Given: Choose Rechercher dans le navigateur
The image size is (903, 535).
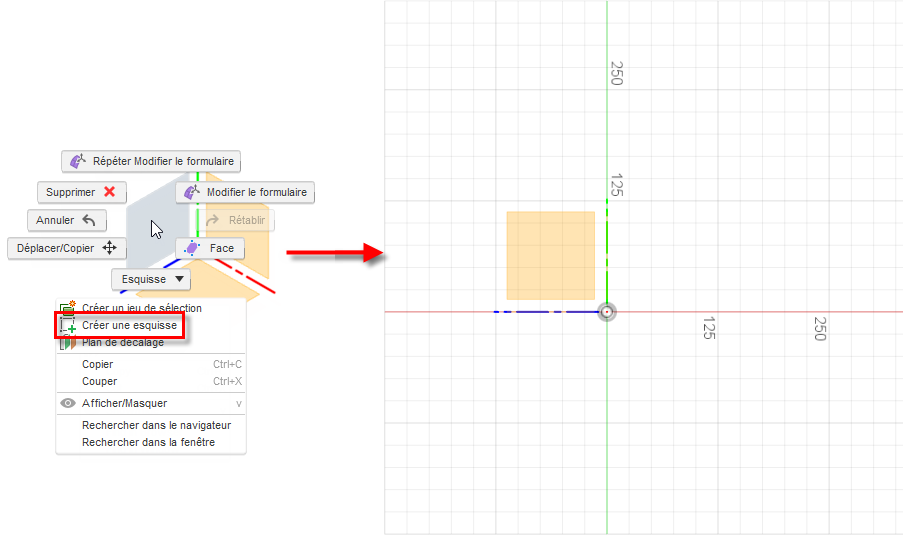Looking at the screenshot, I should point(156,425).
